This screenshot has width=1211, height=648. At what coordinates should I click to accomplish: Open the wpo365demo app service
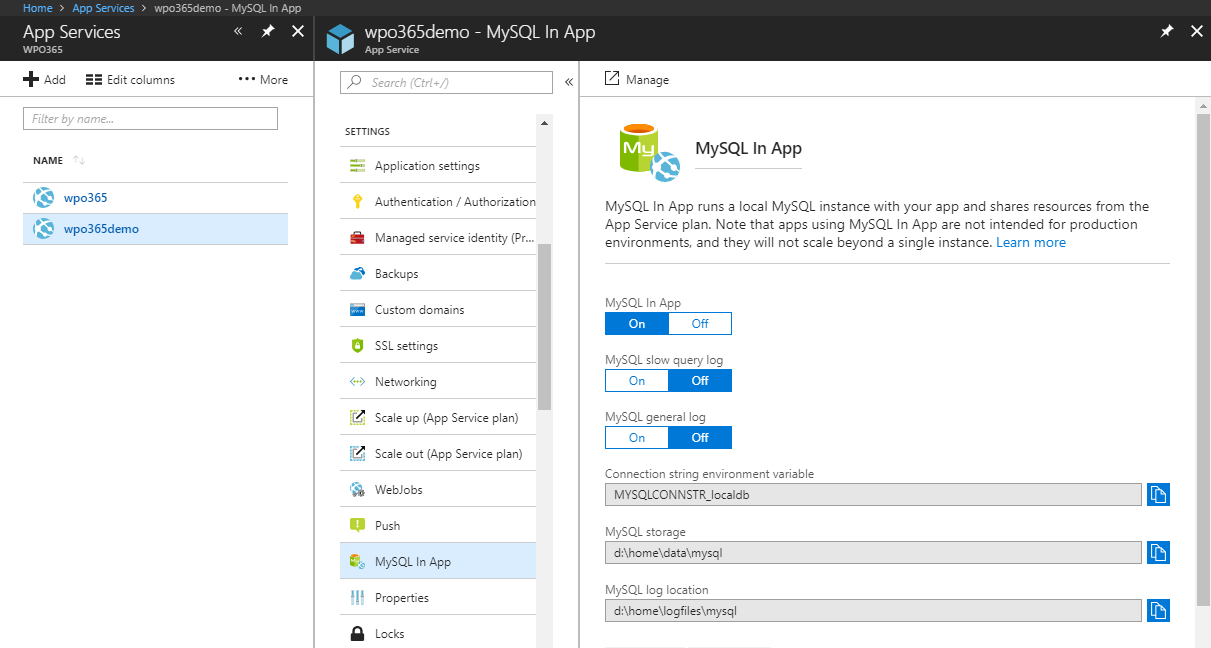click(x=155, y=229)
